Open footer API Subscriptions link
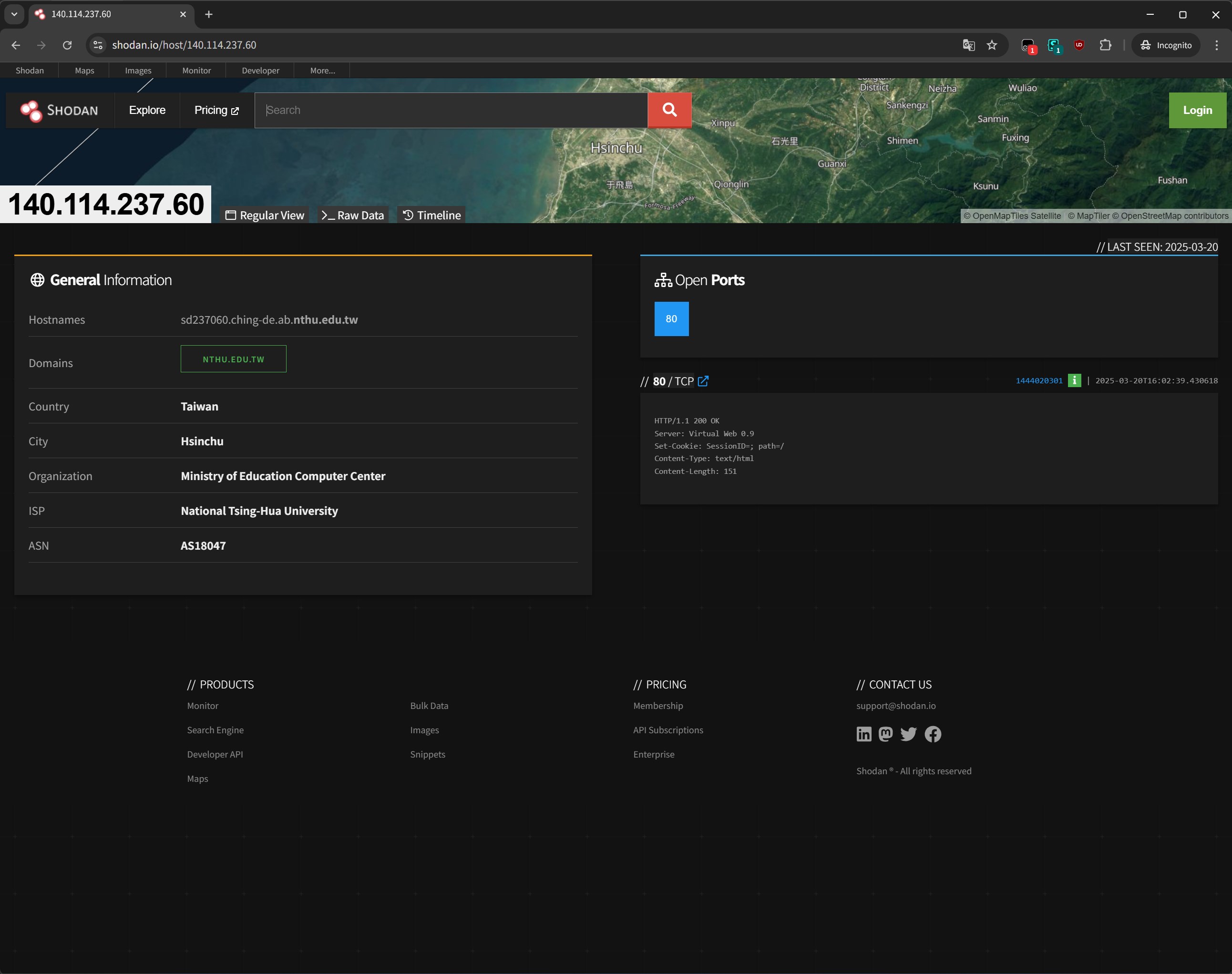1232x974 pixels. (668, 730)
